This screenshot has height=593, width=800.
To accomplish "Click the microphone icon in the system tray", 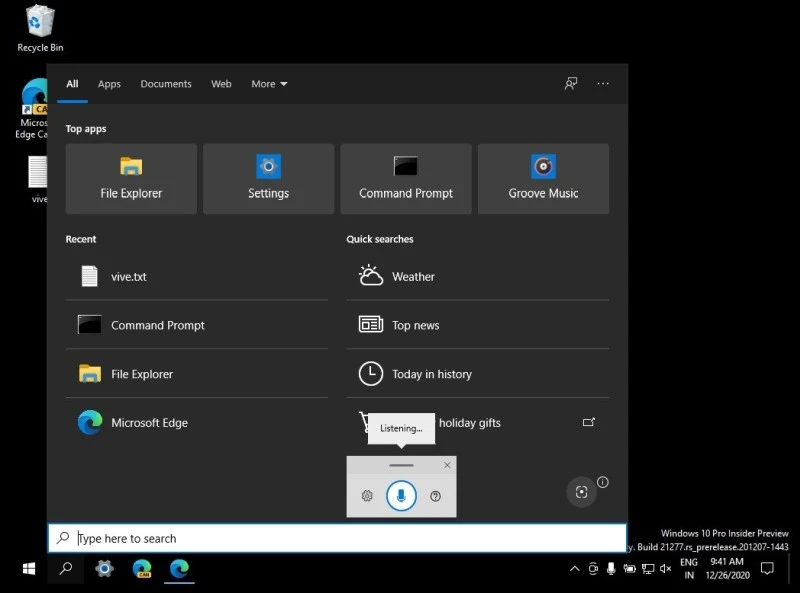I will (x=611, y=569).
